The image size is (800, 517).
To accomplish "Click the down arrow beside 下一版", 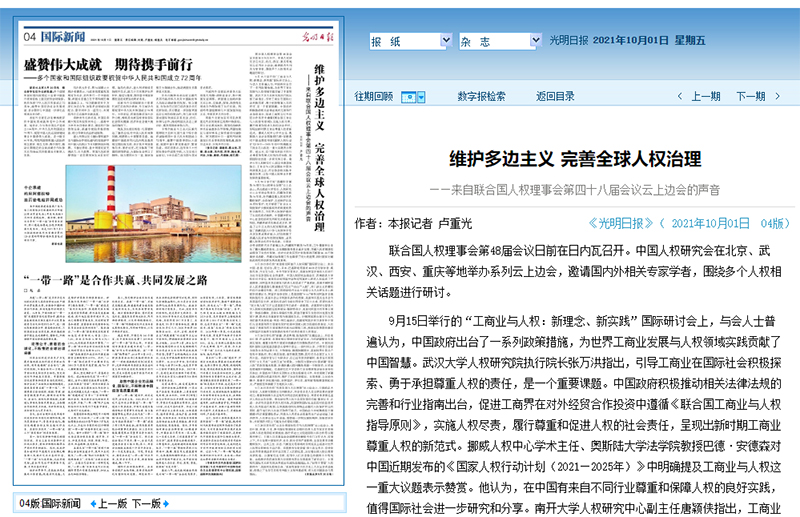I will 168,503.
